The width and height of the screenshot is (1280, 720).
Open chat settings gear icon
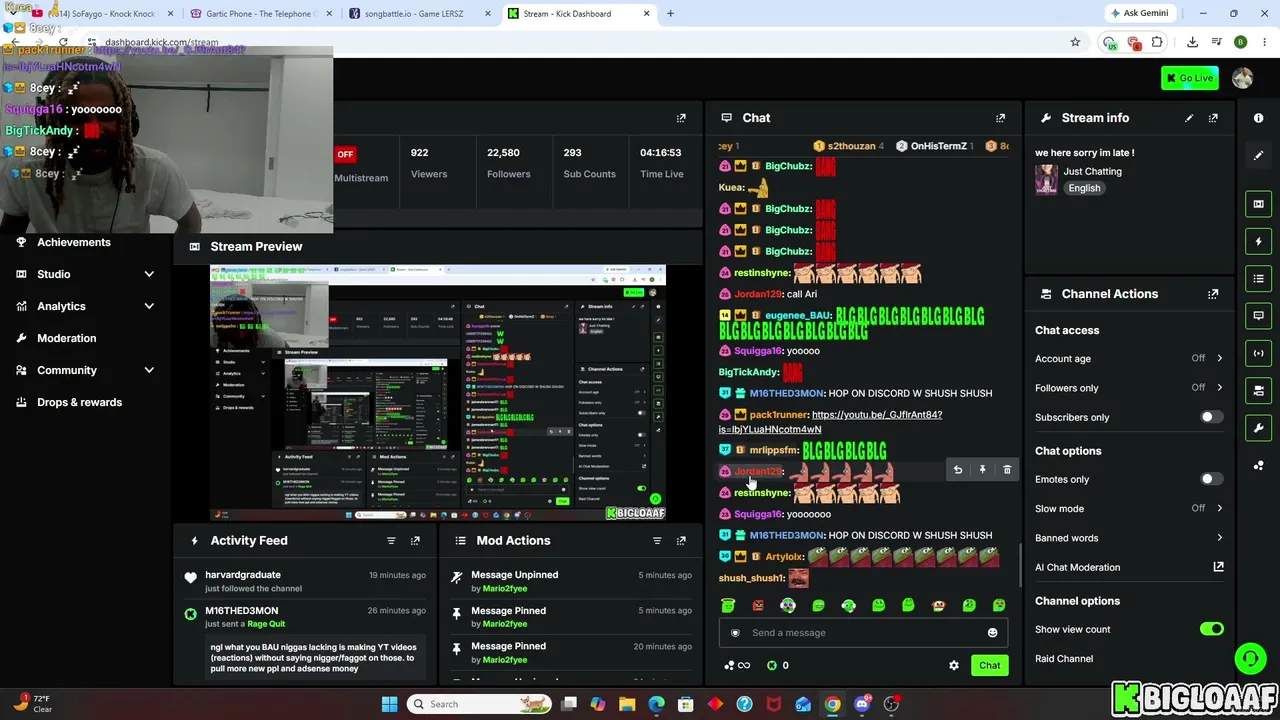click(954, 666)
